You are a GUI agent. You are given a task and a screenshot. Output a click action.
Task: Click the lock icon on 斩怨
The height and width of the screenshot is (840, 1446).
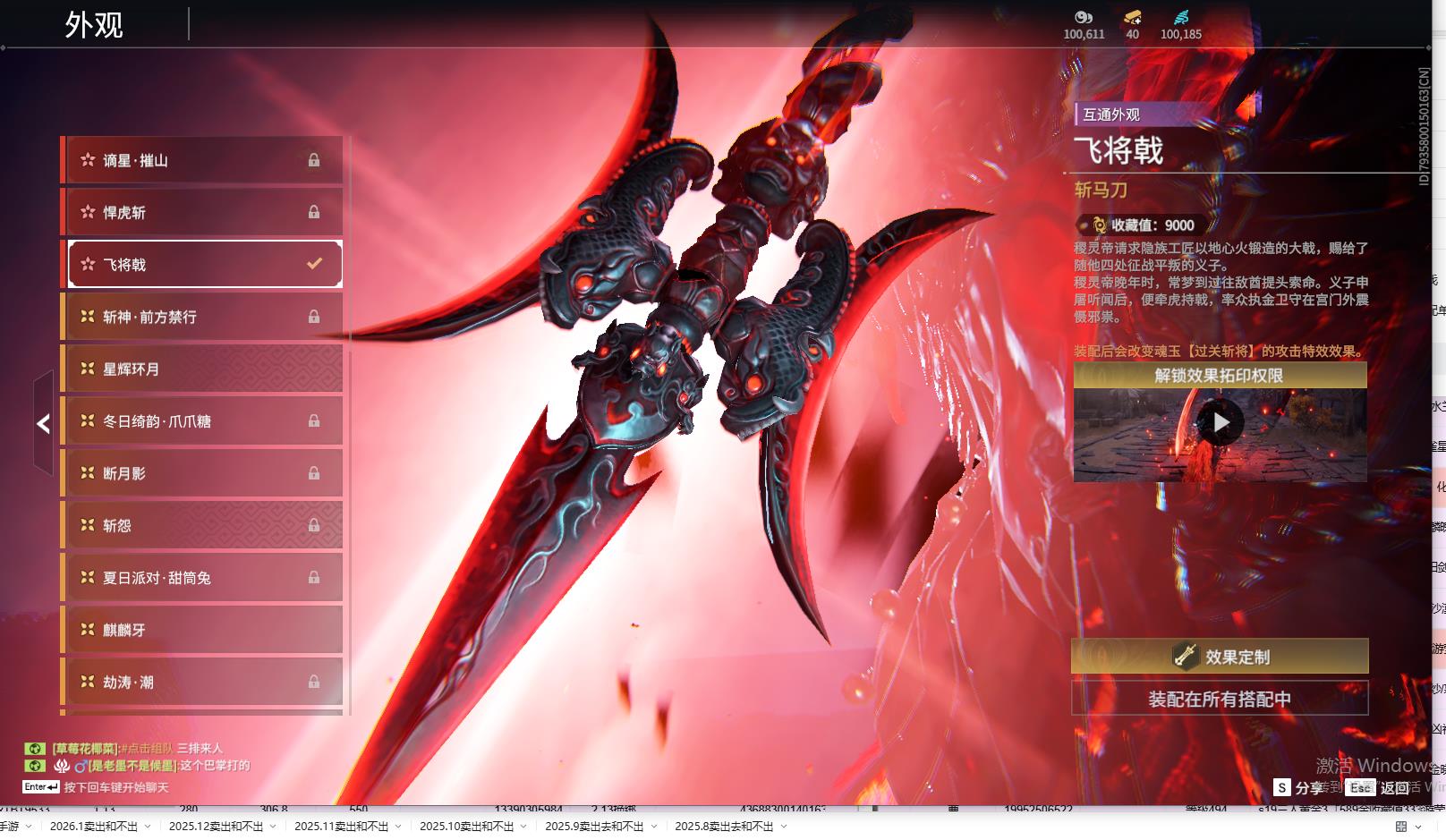(x=314, y=525)
